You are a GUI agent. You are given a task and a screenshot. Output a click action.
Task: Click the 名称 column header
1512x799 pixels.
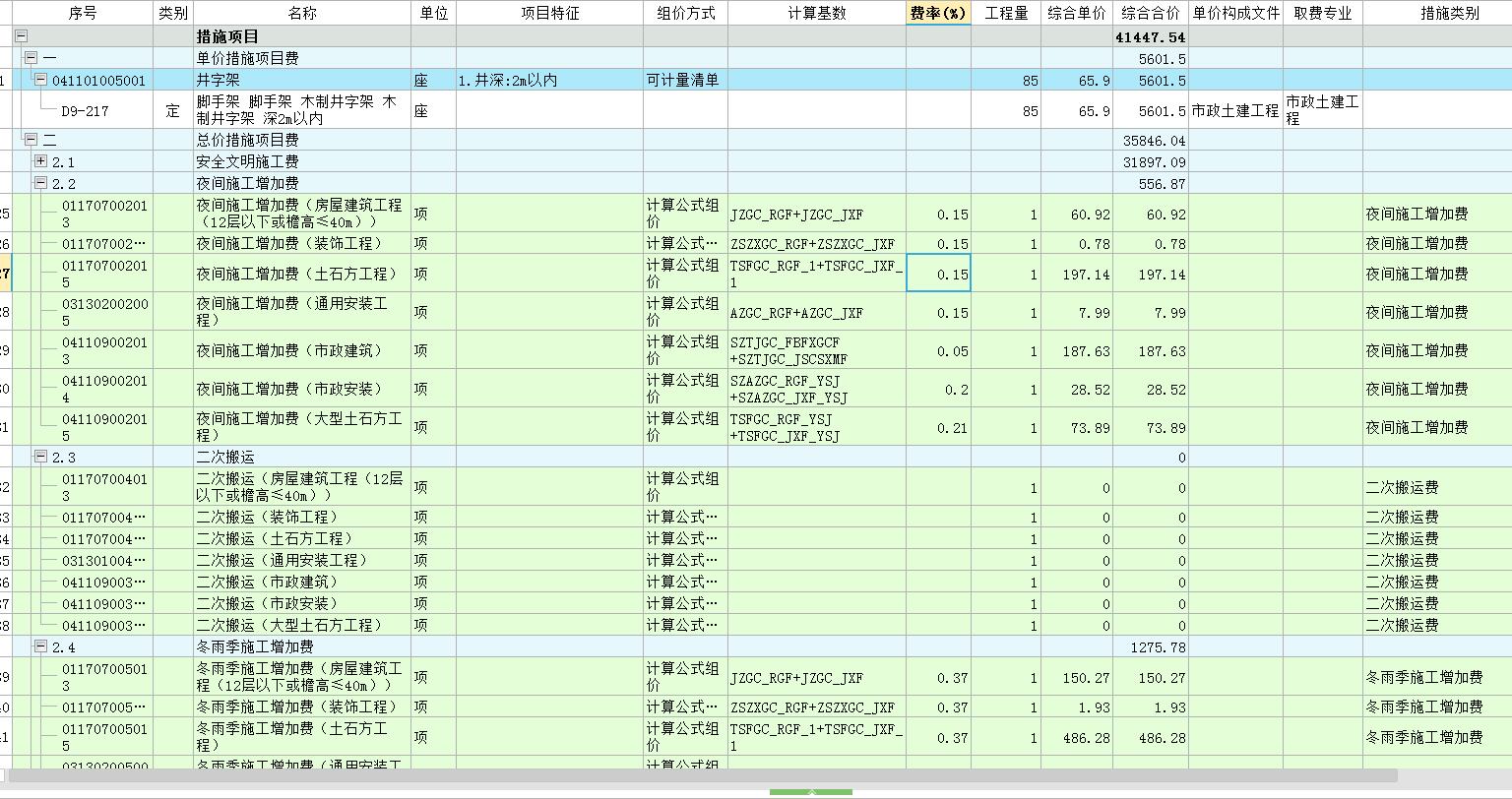click(x=302, y=13)
